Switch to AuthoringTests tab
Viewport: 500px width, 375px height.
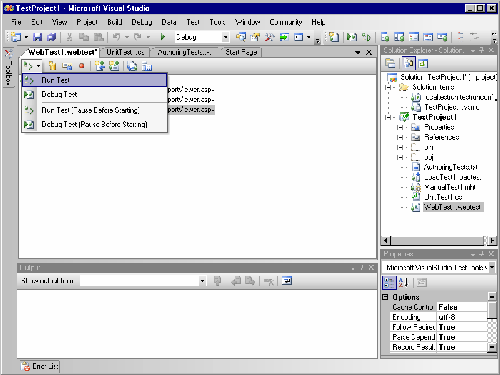point(184,52)
